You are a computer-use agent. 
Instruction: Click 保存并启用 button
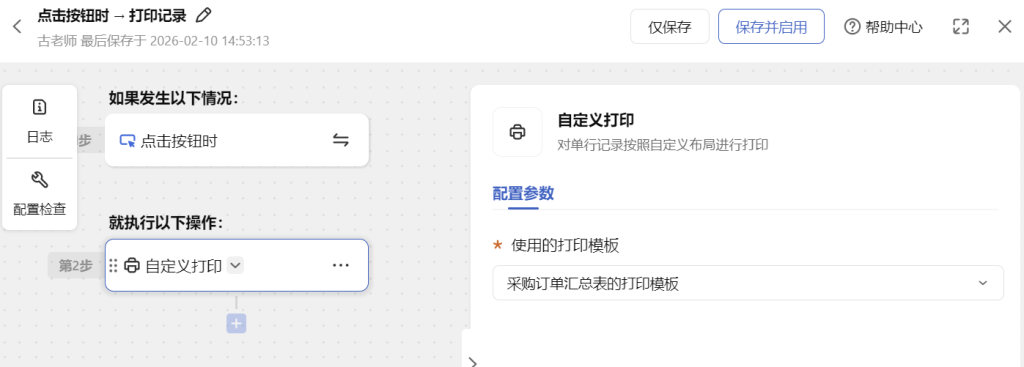click(x=771, y=27)
